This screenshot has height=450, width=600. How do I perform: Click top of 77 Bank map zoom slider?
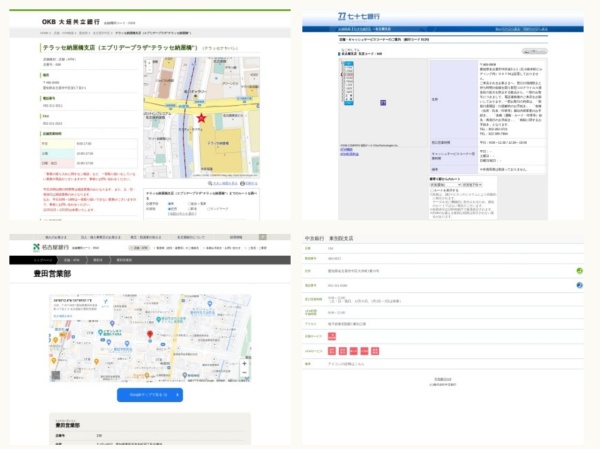349,64
